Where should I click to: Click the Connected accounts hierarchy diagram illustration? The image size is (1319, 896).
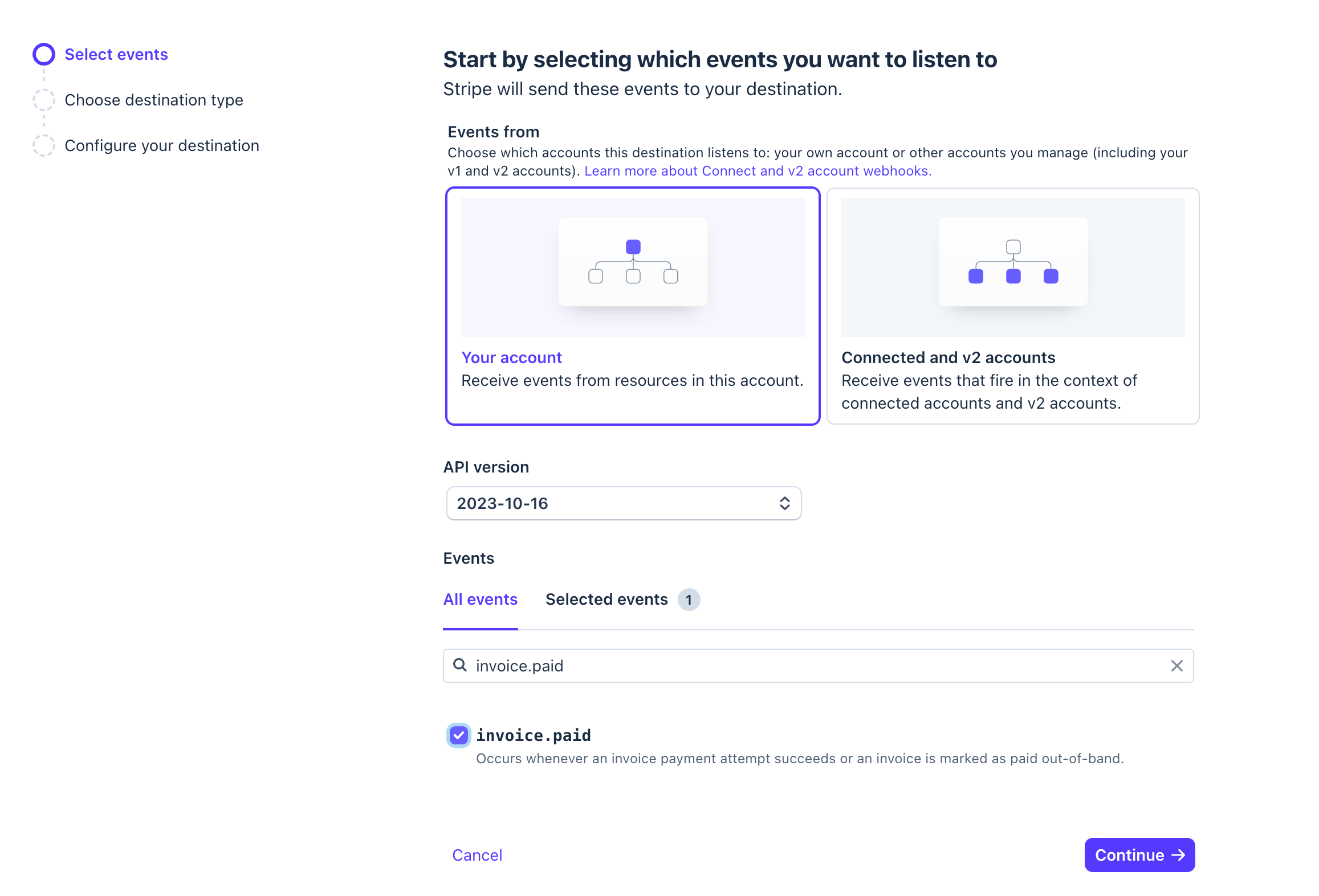[x=1013, y=262]
